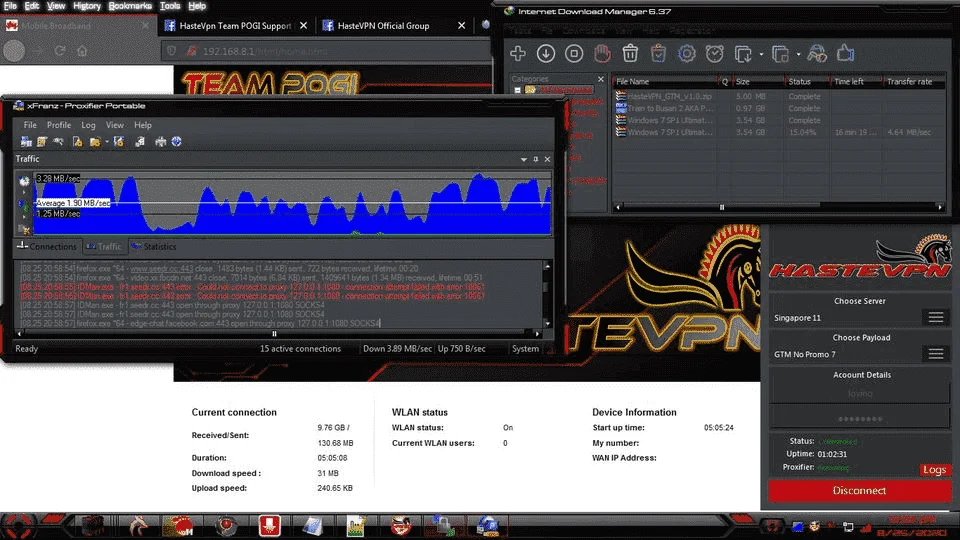Click Proxifier open profile folder icon
Screen dimensions: 960x540
coord(95,141)
